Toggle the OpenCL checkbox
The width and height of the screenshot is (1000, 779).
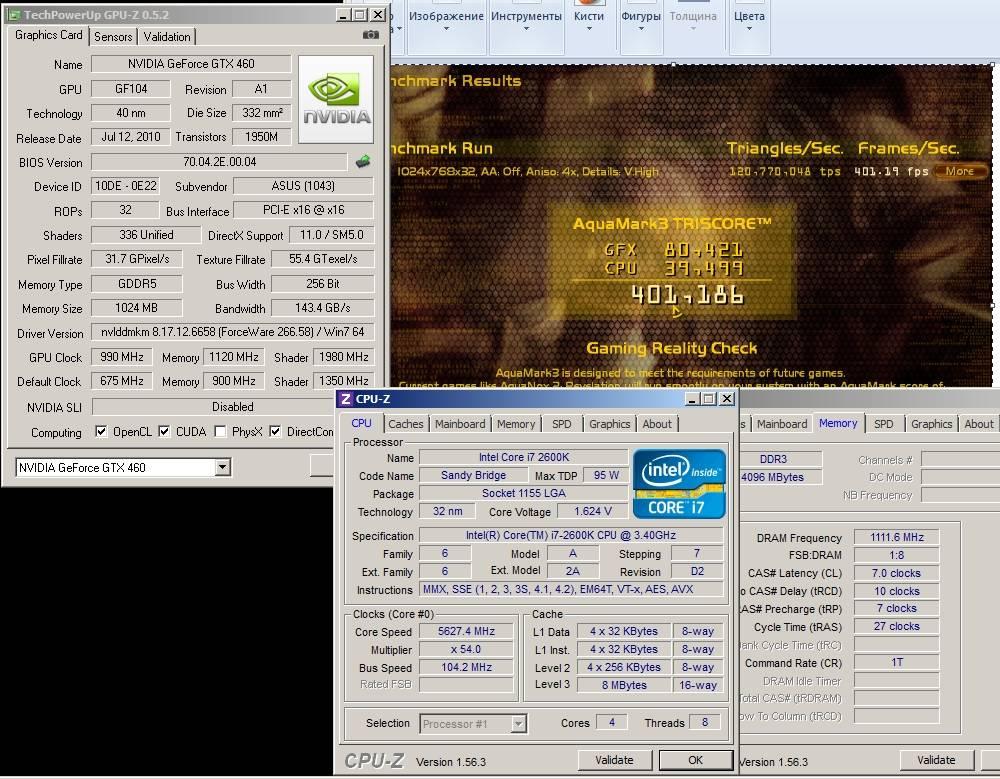coord(101,431)
